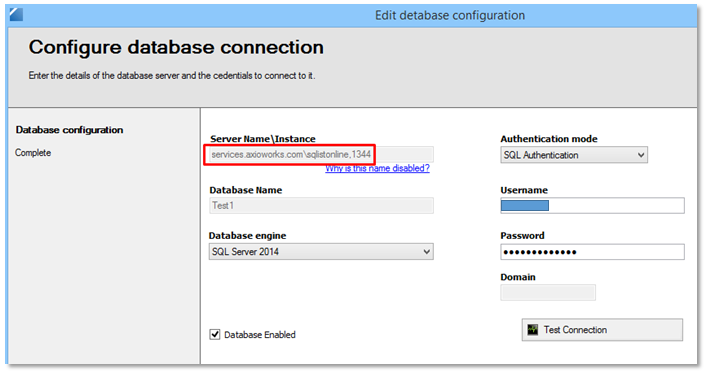The width and height of the screenshot is (709, 372).
Task: Click the 'Edit database configuration' window title
Action: click(450, 15)
